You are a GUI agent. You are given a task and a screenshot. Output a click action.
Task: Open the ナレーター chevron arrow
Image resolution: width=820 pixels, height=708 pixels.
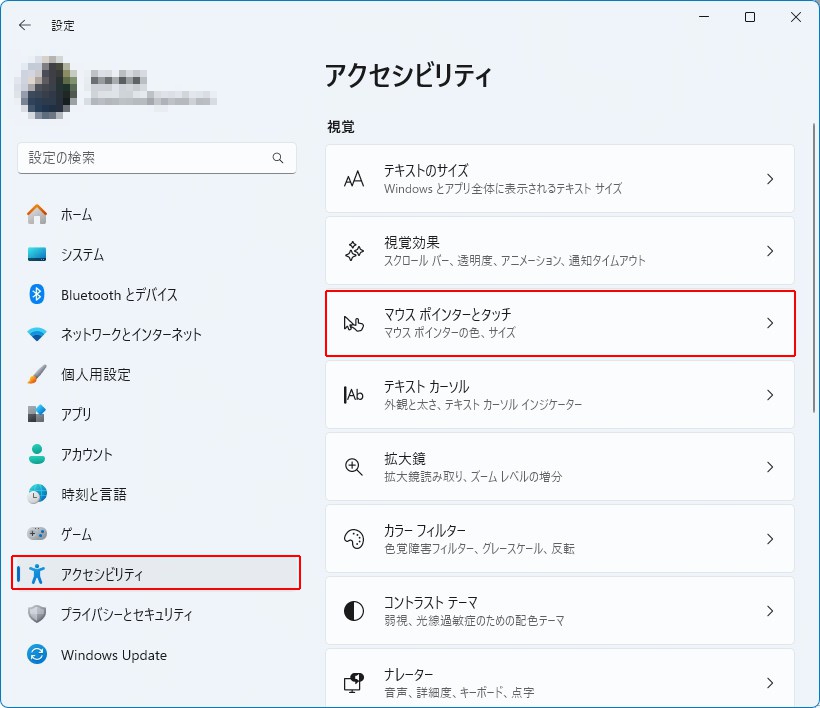[769, 683]
